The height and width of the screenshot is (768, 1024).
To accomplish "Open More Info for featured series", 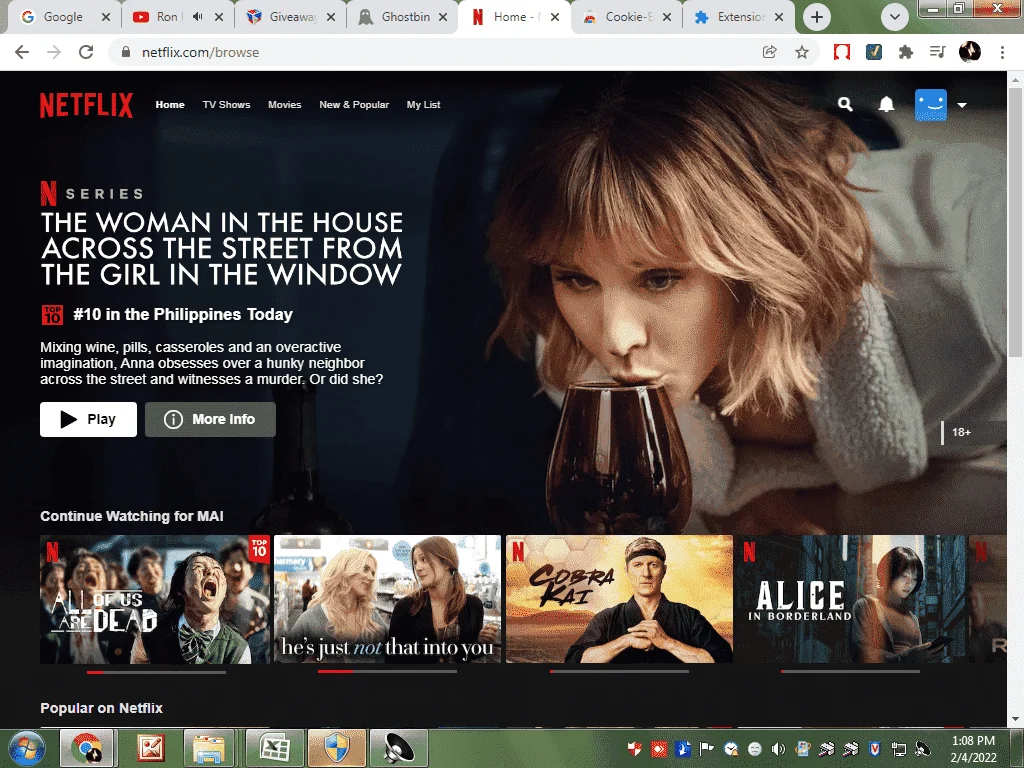I will tap(210, 419).
